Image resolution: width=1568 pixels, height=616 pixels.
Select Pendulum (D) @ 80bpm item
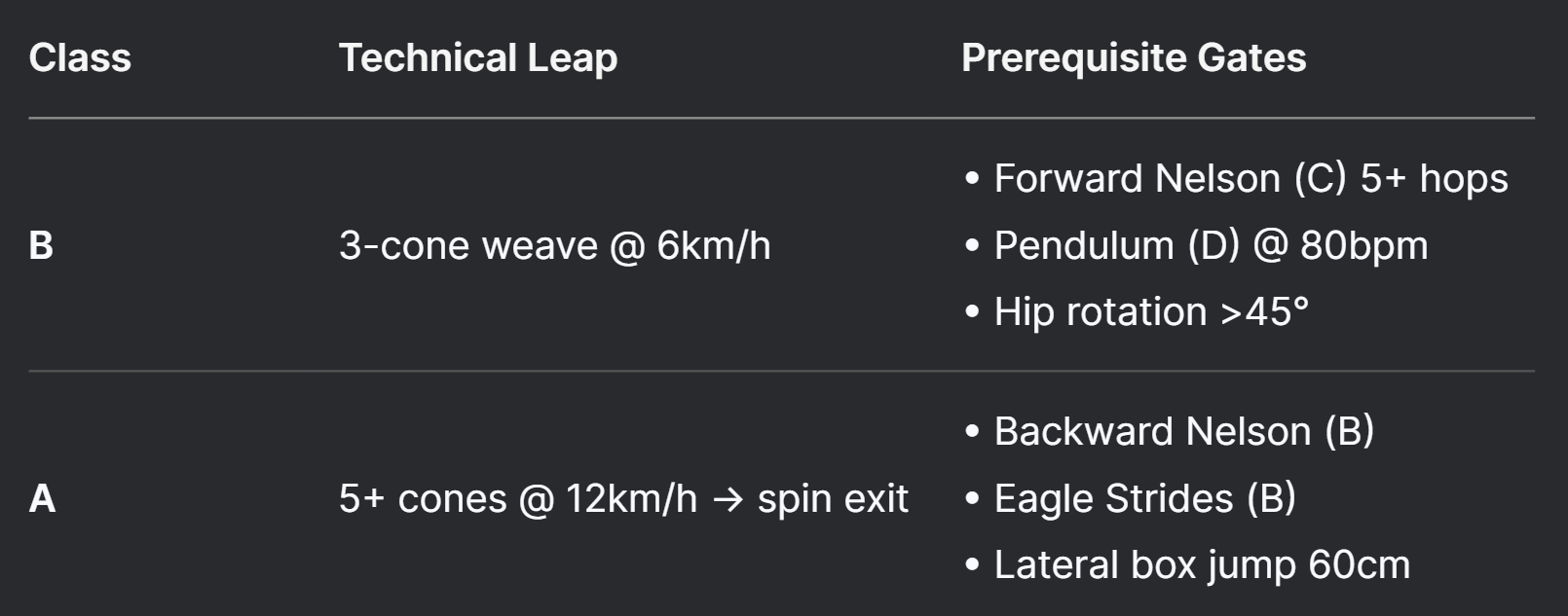click(1211, 245)
